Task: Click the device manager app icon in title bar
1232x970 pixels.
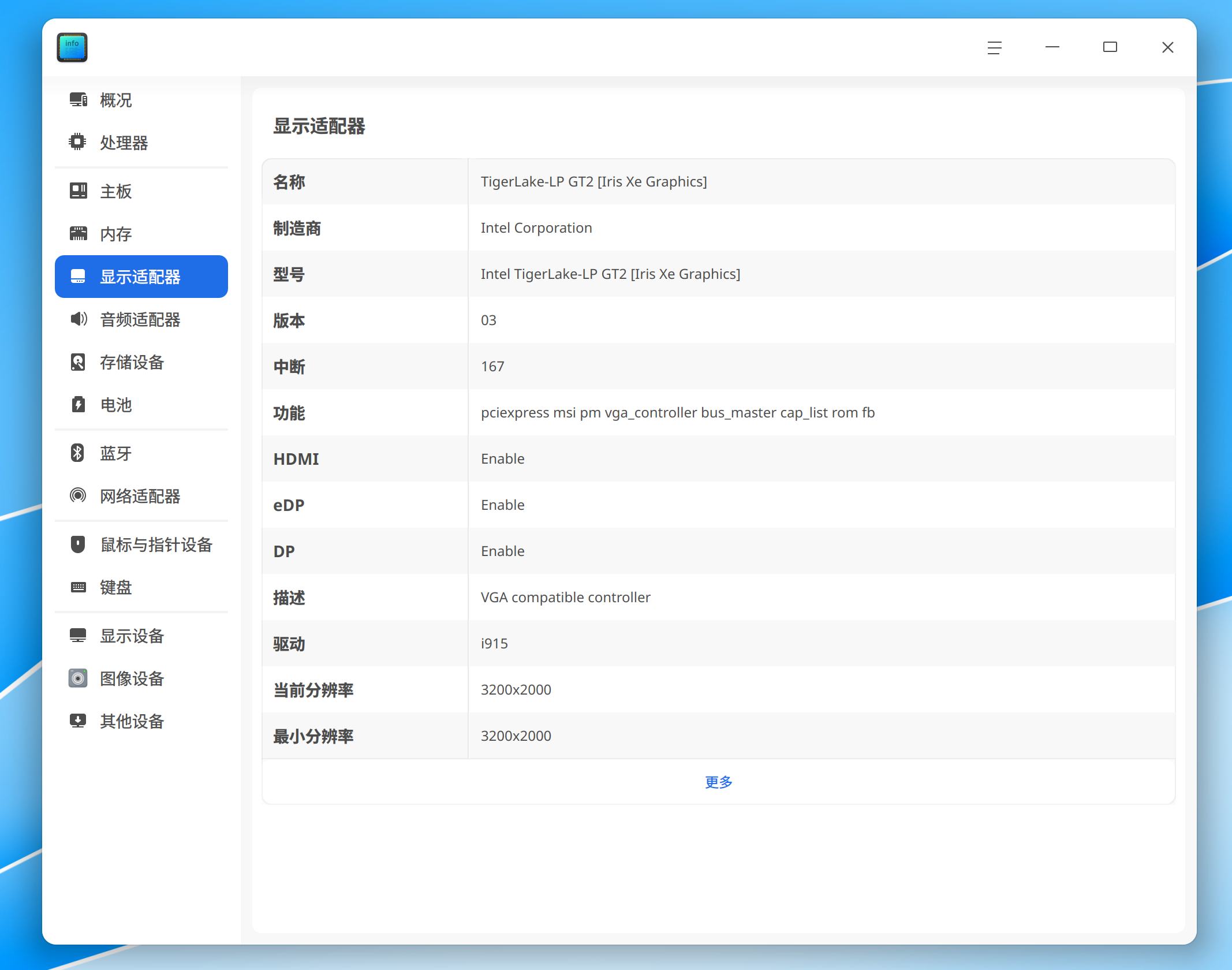Action: (x=72, y=47)
